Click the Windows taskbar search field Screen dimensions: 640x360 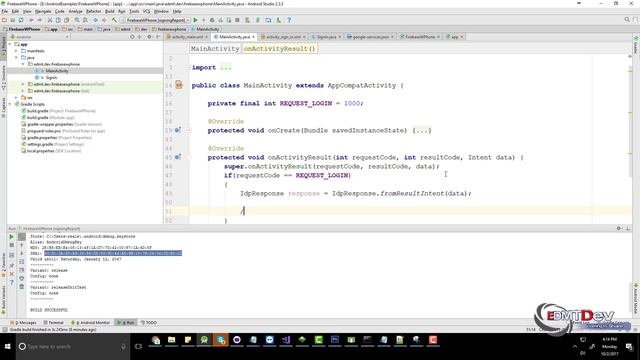point(73,347)
